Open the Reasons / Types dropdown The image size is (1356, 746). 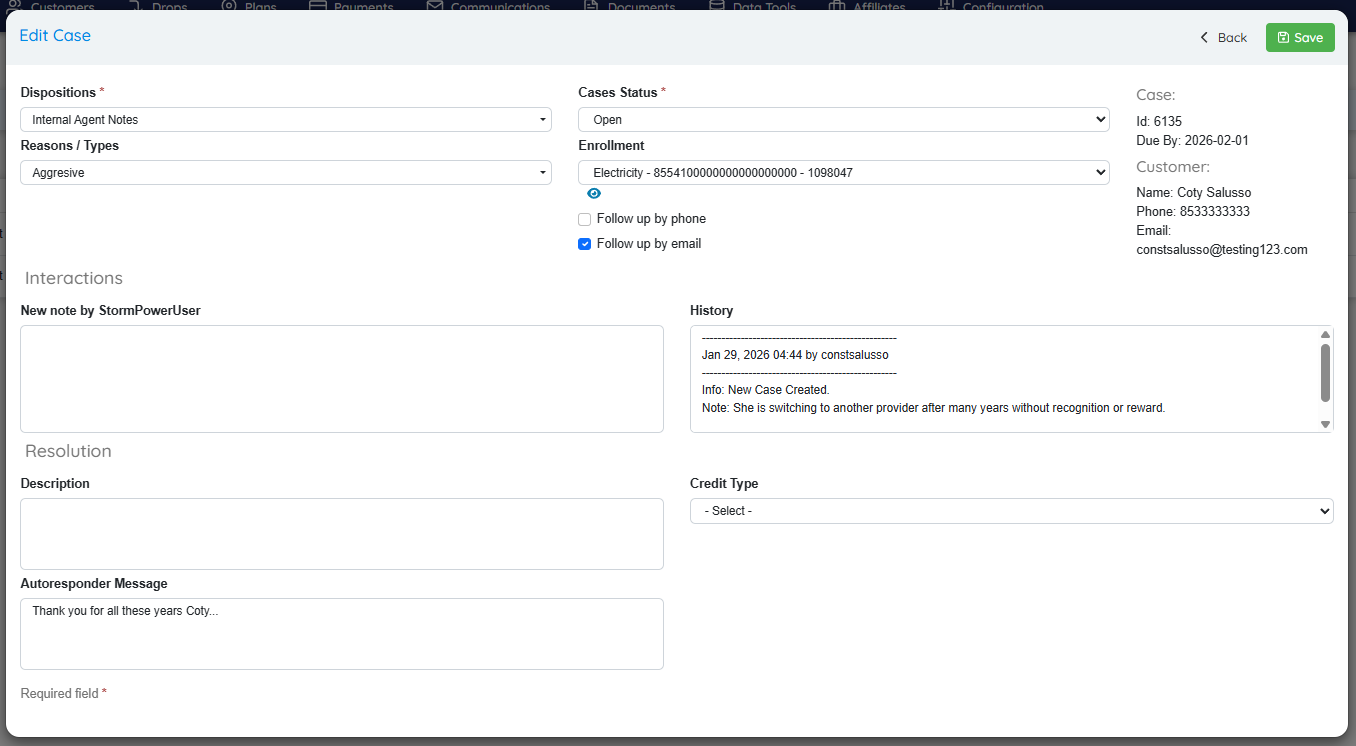tap(286, 173)
